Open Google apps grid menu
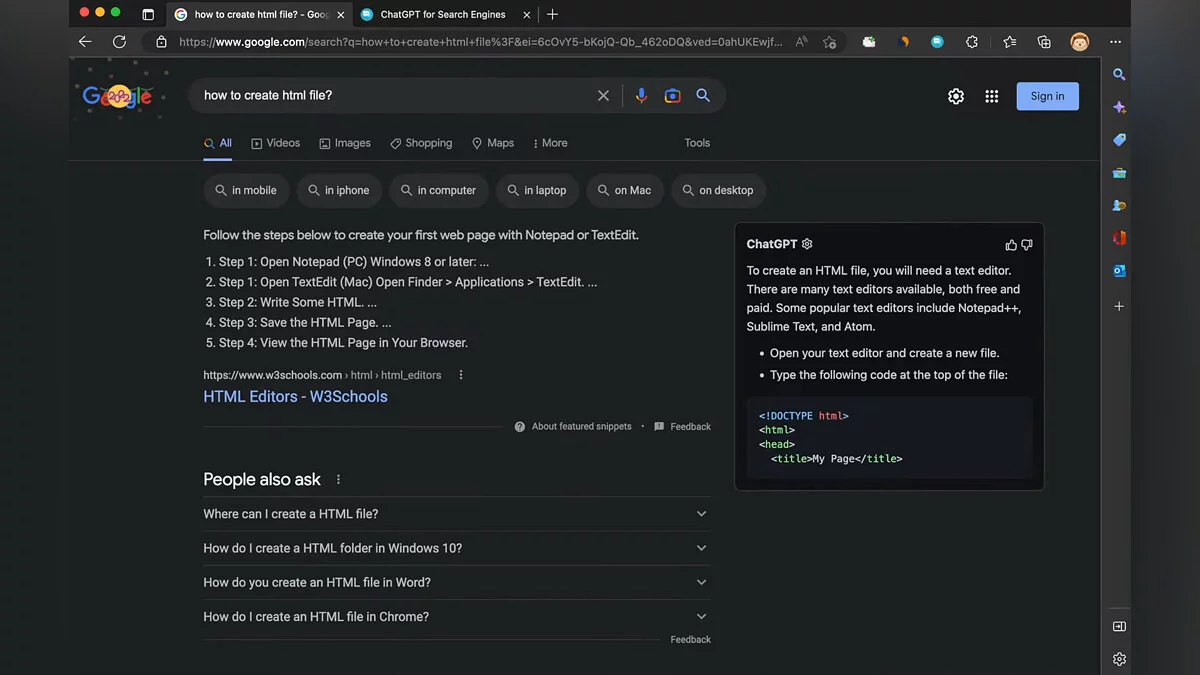Image resolution: width=1200 pixels, height=675 pixels. pyautogui.click(x=991, y=96)
